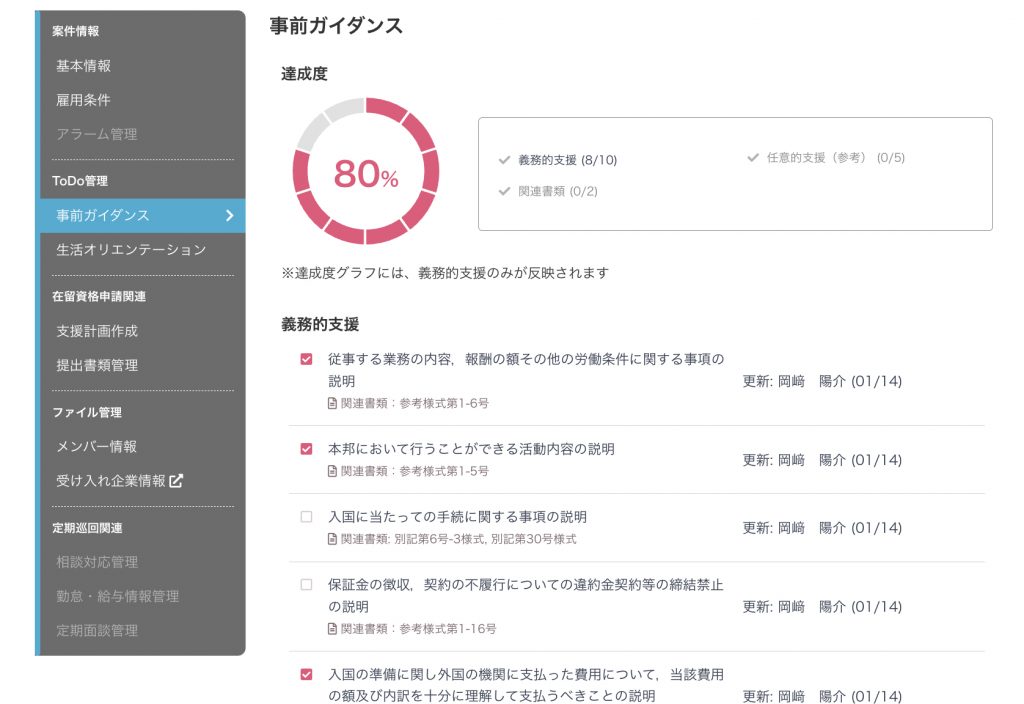Click document icon next to 参考様式第1-5号
Image resolution: width=1024 pixels, height=704 pixels.
[x=333, y=471]
